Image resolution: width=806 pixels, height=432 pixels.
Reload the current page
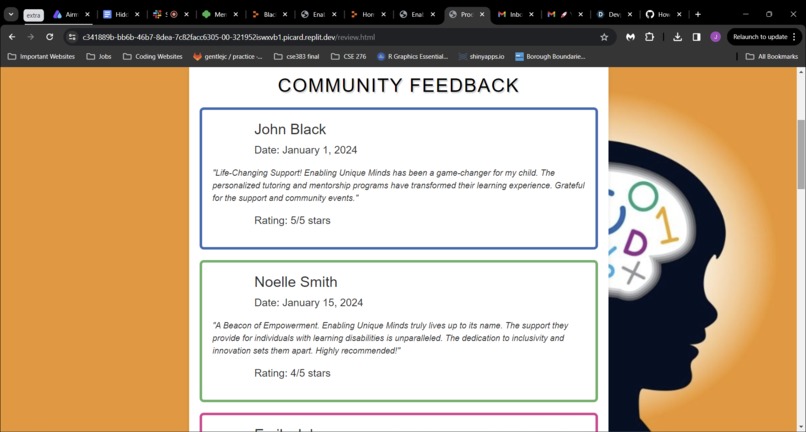pyautogui.click(x=49, y=37)
